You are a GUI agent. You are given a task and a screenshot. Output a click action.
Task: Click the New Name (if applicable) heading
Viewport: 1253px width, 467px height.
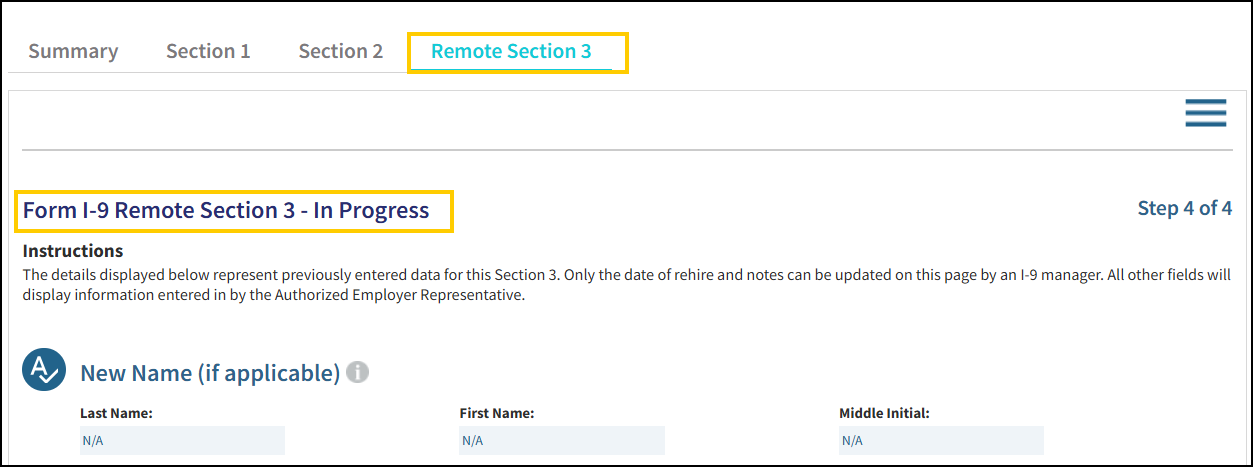(210, 373)
